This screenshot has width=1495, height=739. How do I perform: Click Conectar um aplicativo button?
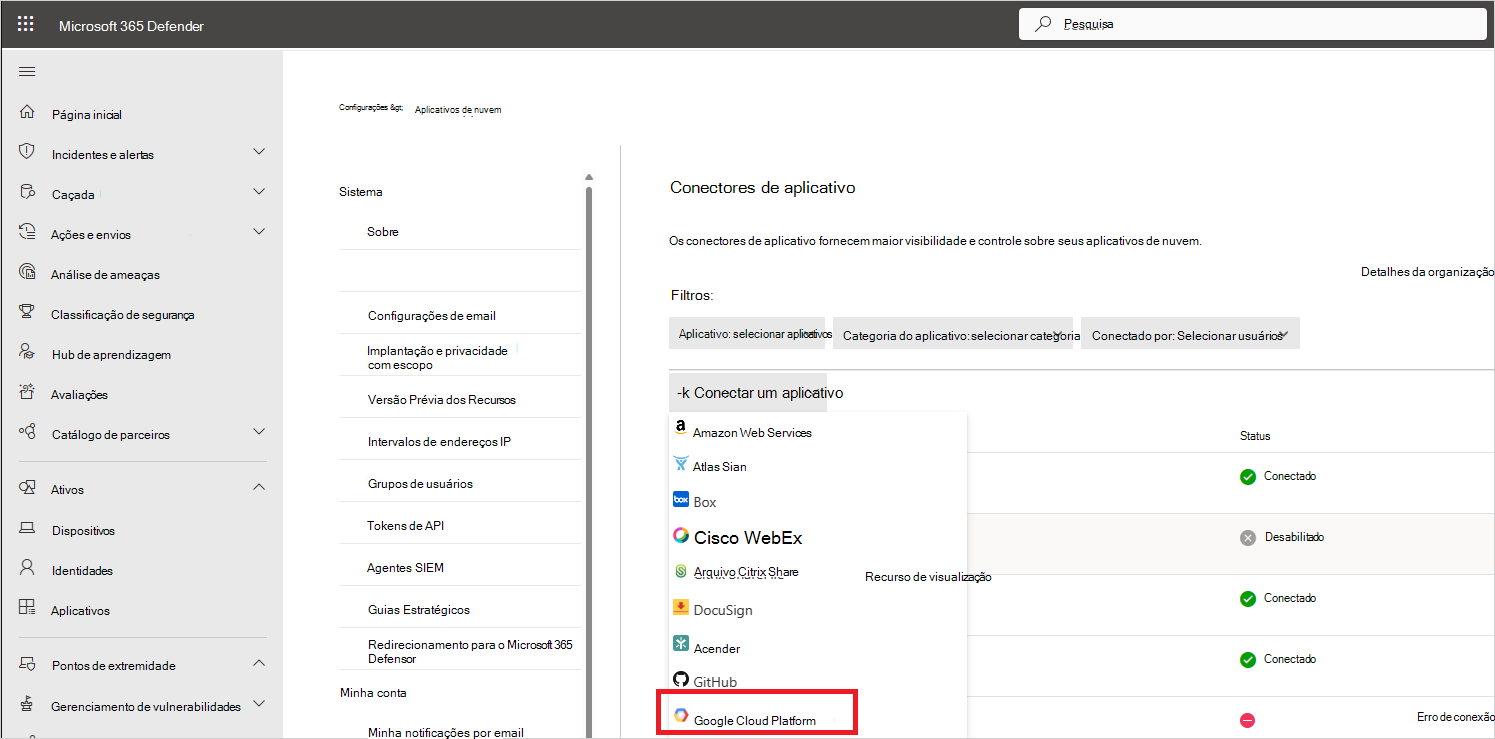tap(748, 392)
